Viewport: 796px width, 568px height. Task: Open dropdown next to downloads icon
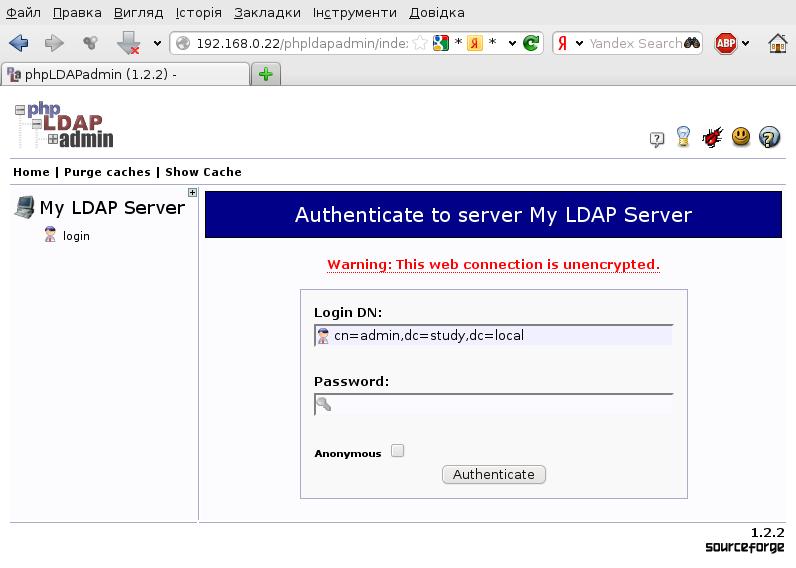tap(157, 44)
